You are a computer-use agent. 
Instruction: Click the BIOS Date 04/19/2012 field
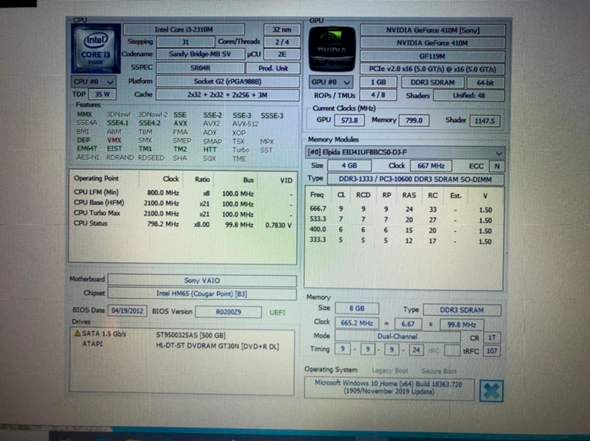[x=128, y=311]
